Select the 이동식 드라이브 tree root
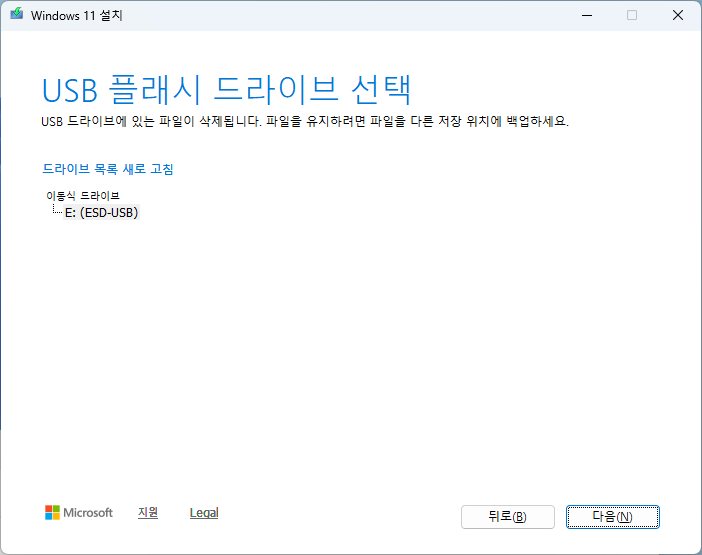 click(x=83, y=196)
